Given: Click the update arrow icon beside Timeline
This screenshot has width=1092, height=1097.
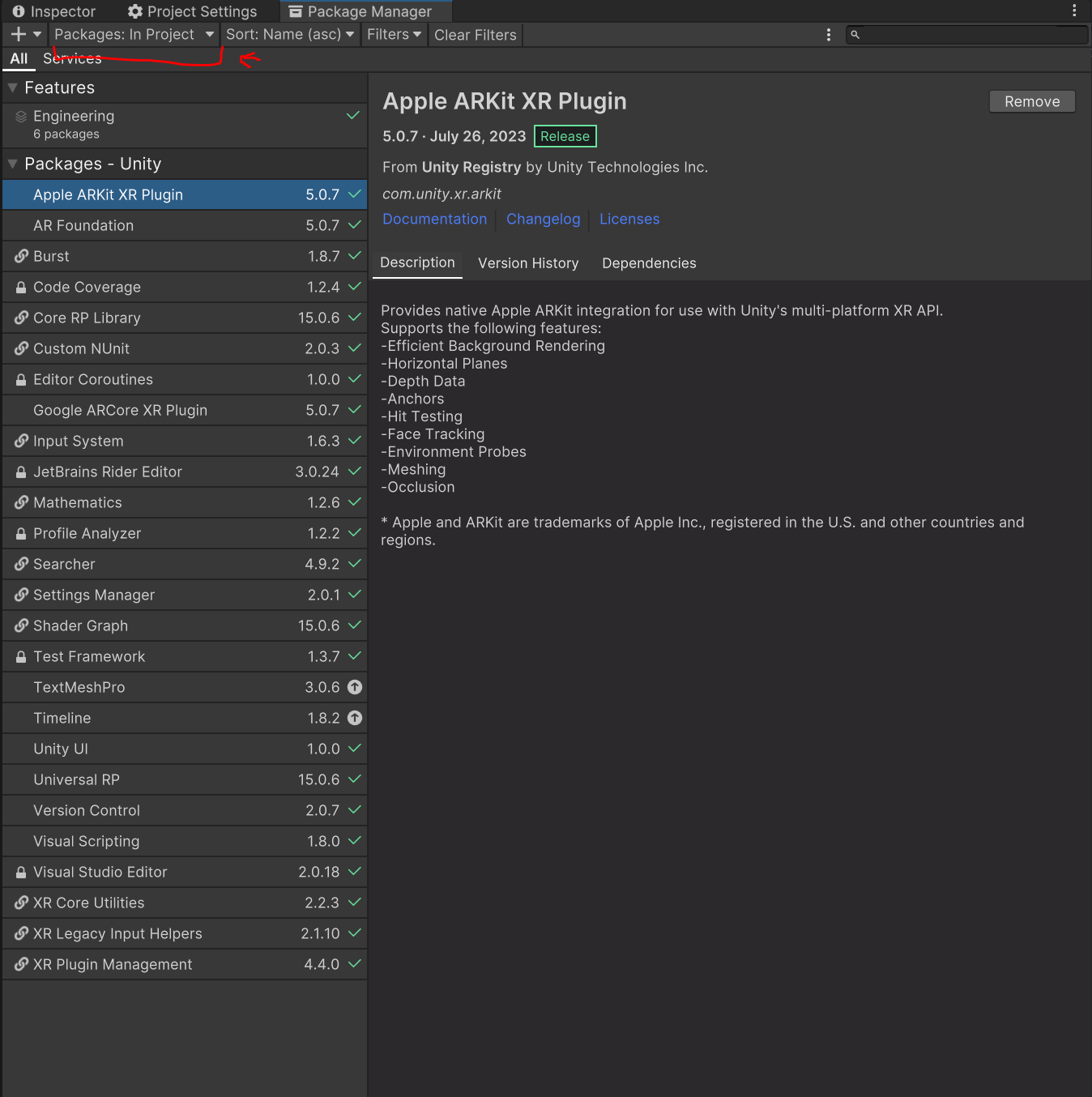Looking at the screenshot, I should click(355, 718).
